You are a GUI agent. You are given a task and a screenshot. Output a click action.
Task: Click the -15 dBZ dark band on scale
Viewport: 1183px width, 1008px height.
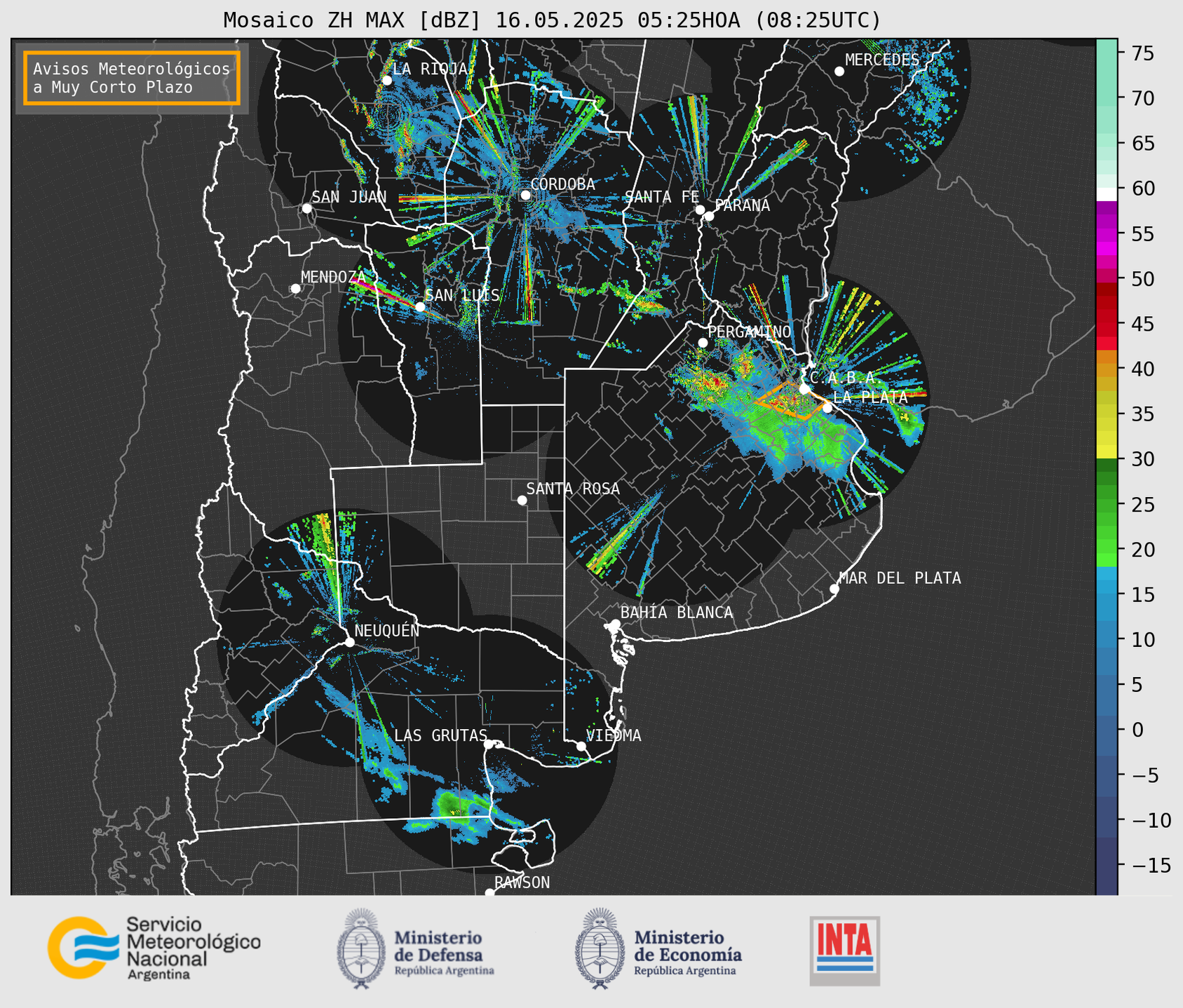(x=1107, y=866)
